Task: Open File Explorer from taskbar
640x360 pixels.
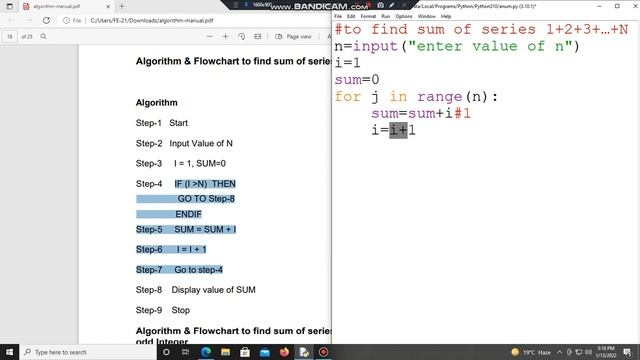Action: 225,352
